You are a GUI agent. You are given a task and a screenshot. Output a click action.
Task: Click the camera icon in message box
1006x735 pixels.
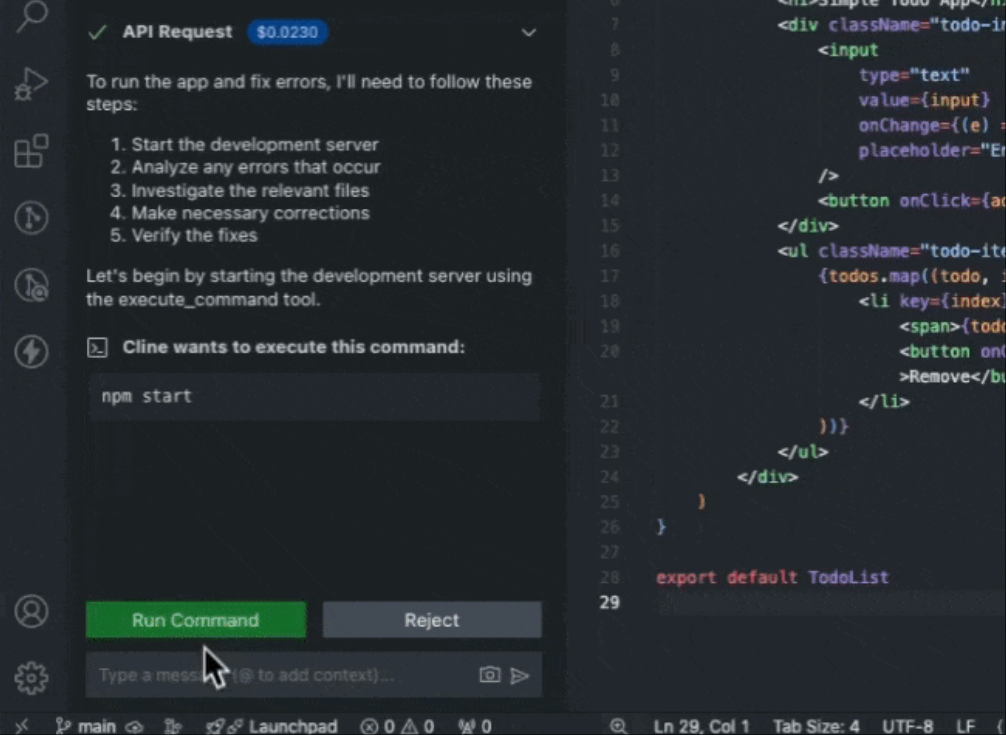tap(489, 675)
